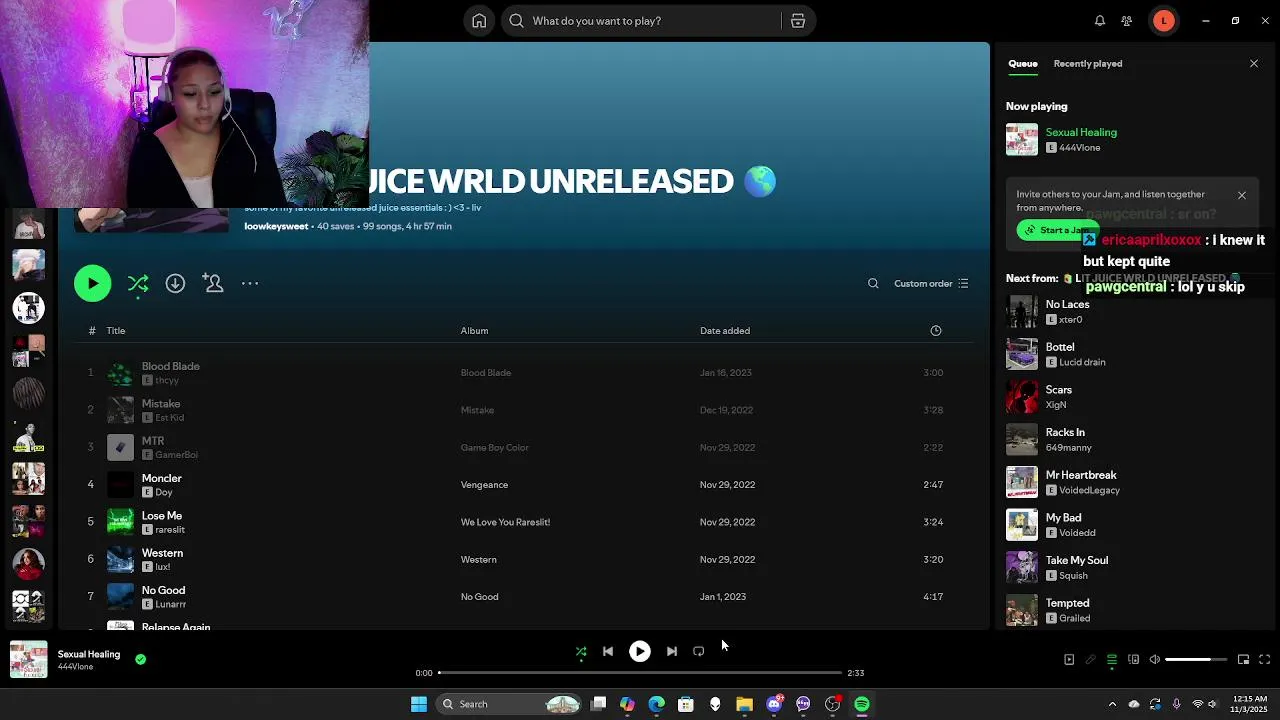Open Friend Activity icon
Image resolution: width=1280 pixels, height=720 pixels.
pyautogui.click(x=1127, y=21)
